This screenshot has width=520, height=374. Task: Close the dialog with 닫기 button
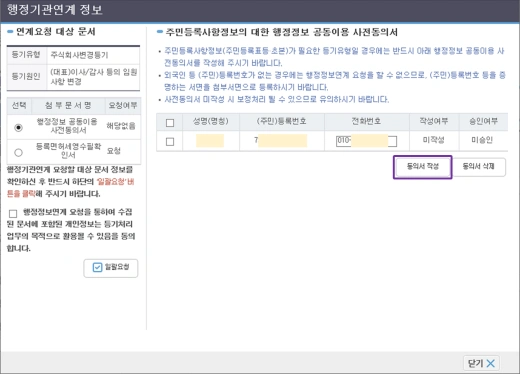tap(481, 363)
